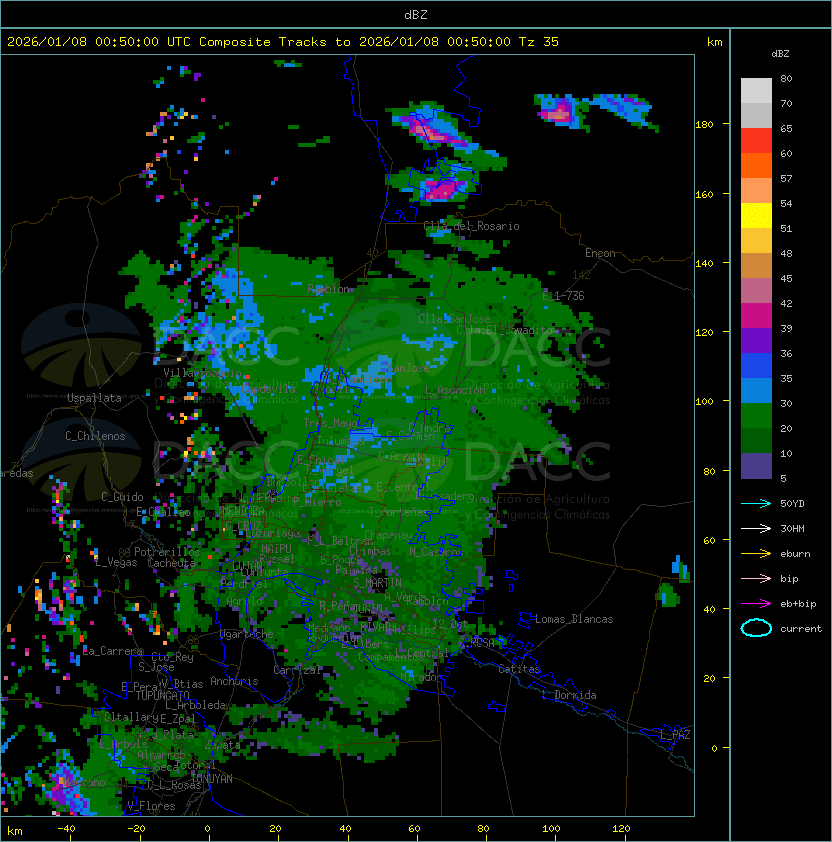
Task: Click the TUNUYAN place label
Action: (x=212, y=779)
